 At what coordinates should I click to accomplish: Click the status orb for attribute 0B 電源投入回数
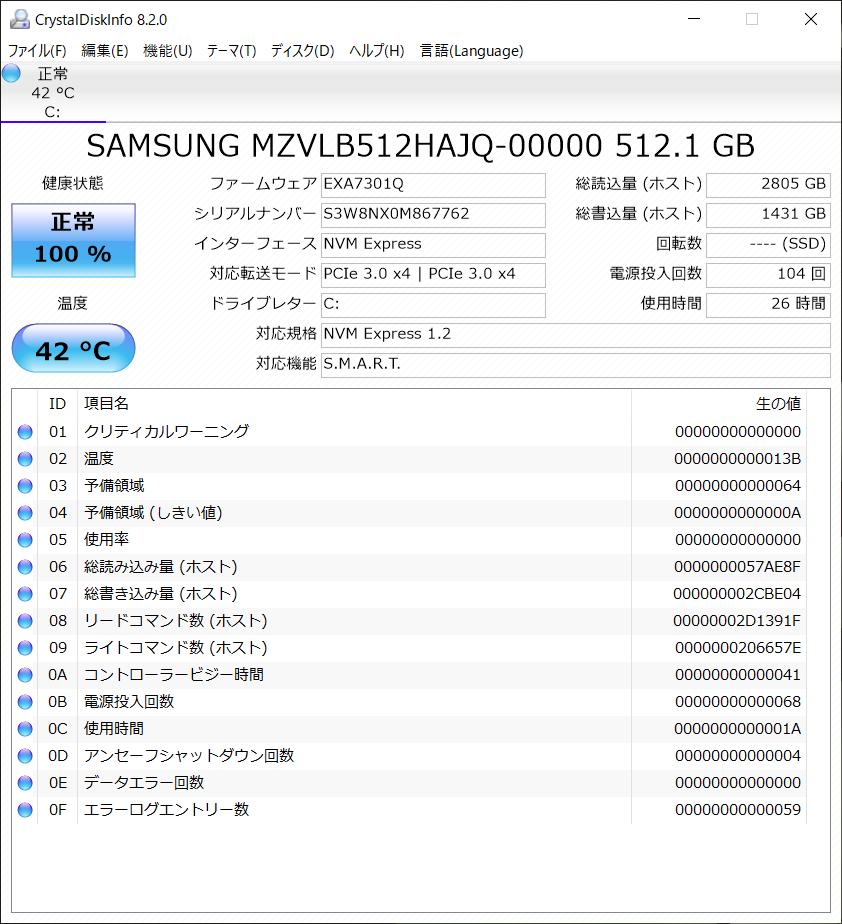tap(25, 702)
